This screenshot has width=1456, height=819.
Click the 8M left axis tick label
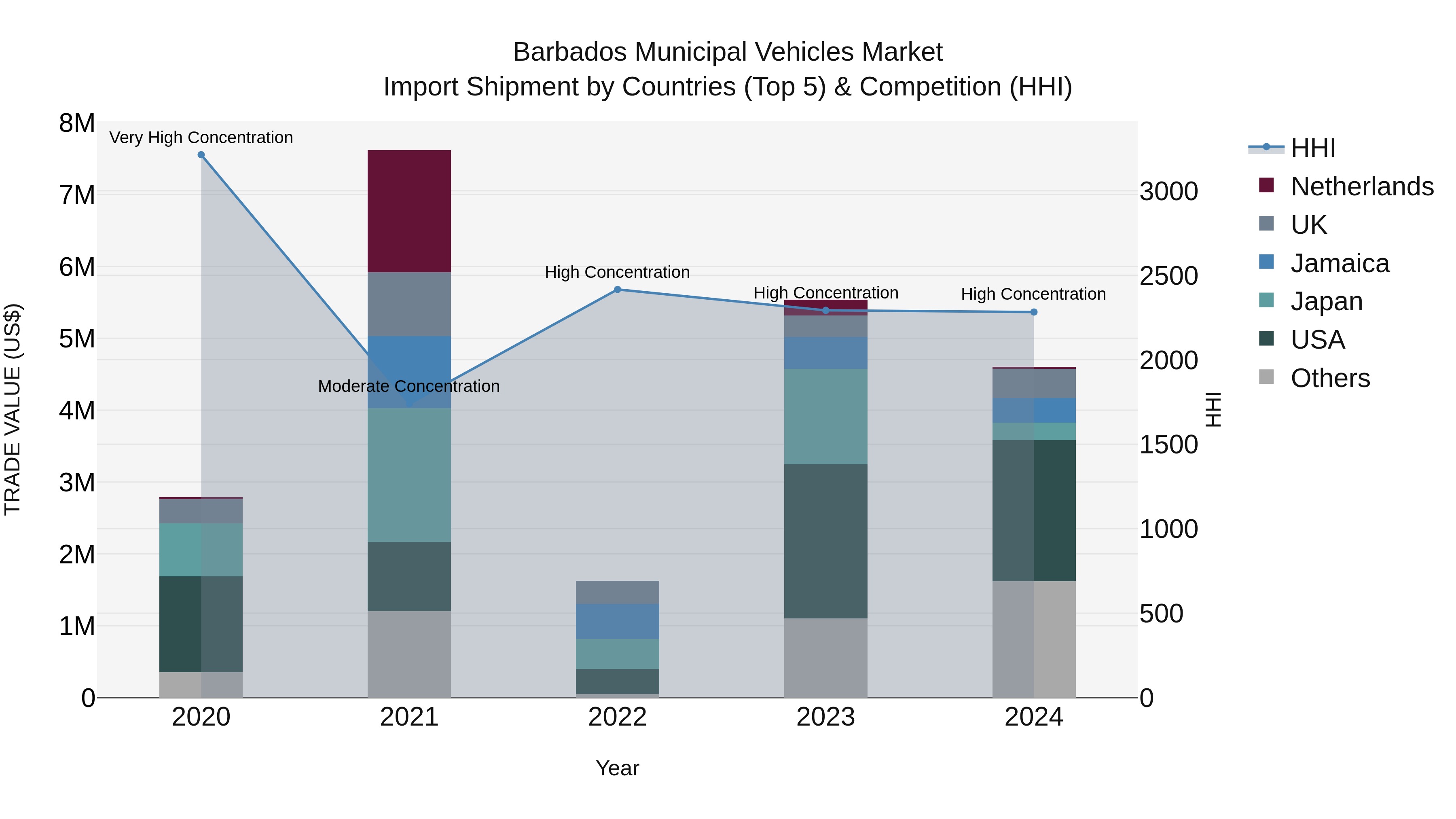point(77,123)
